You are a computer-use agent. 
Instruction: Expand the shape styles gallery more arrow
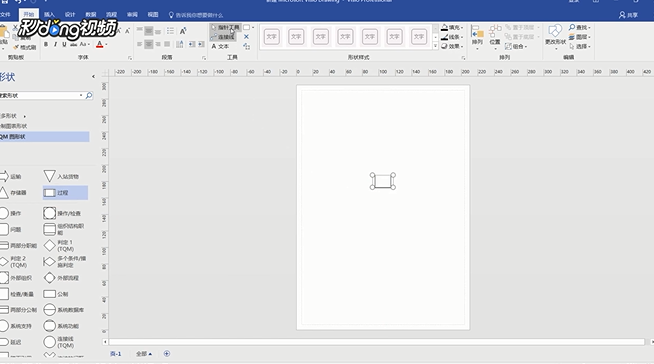point(435,46)
